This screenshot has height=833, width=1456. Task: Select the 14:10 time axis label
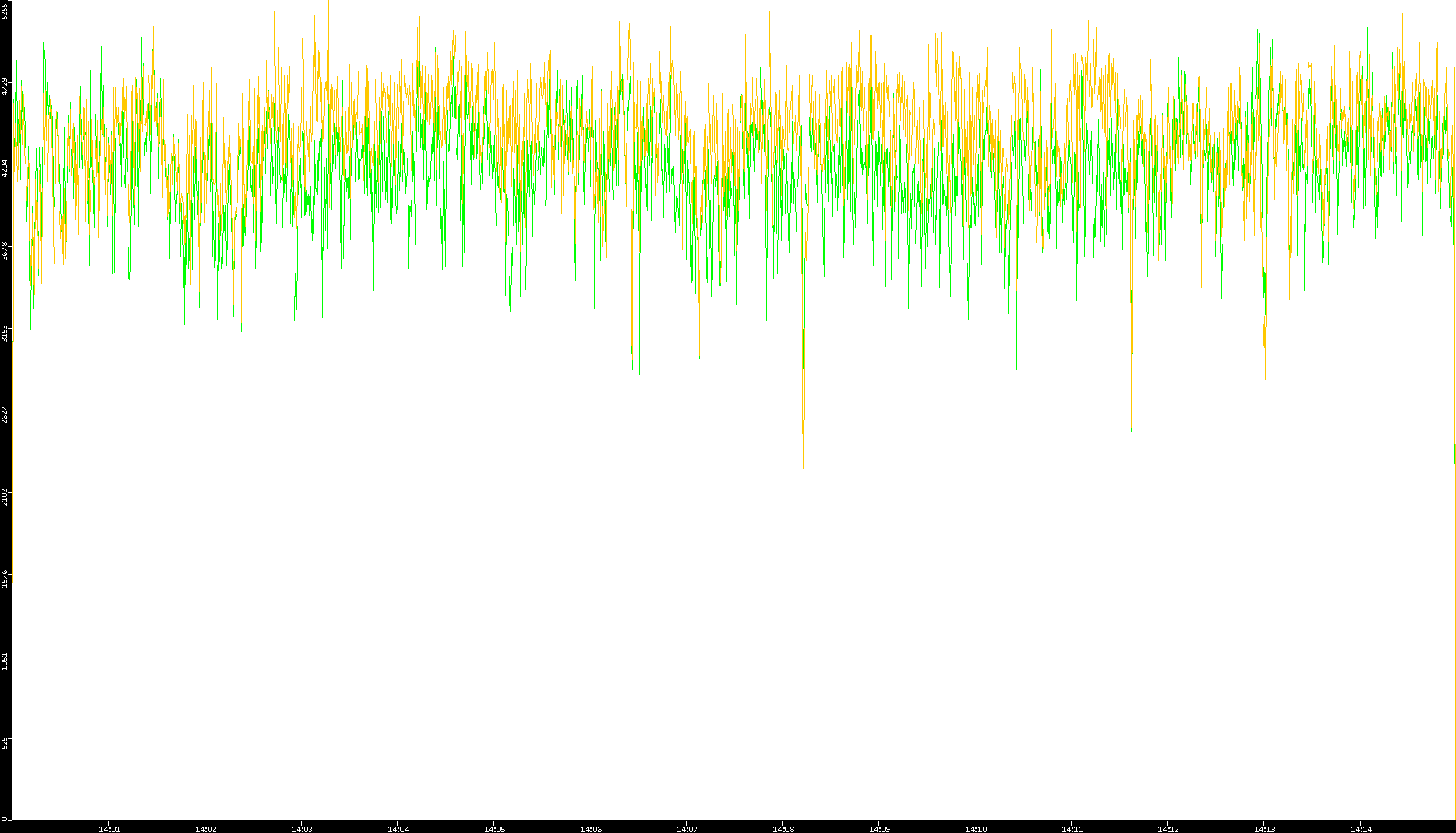pyautogui.click(x=975, y=829)
